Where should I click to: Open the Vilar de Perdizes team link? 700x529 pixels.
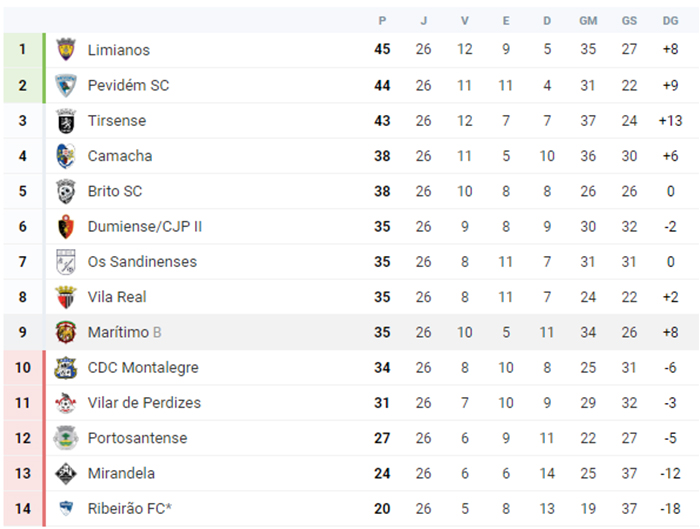(x=144, y=403)
